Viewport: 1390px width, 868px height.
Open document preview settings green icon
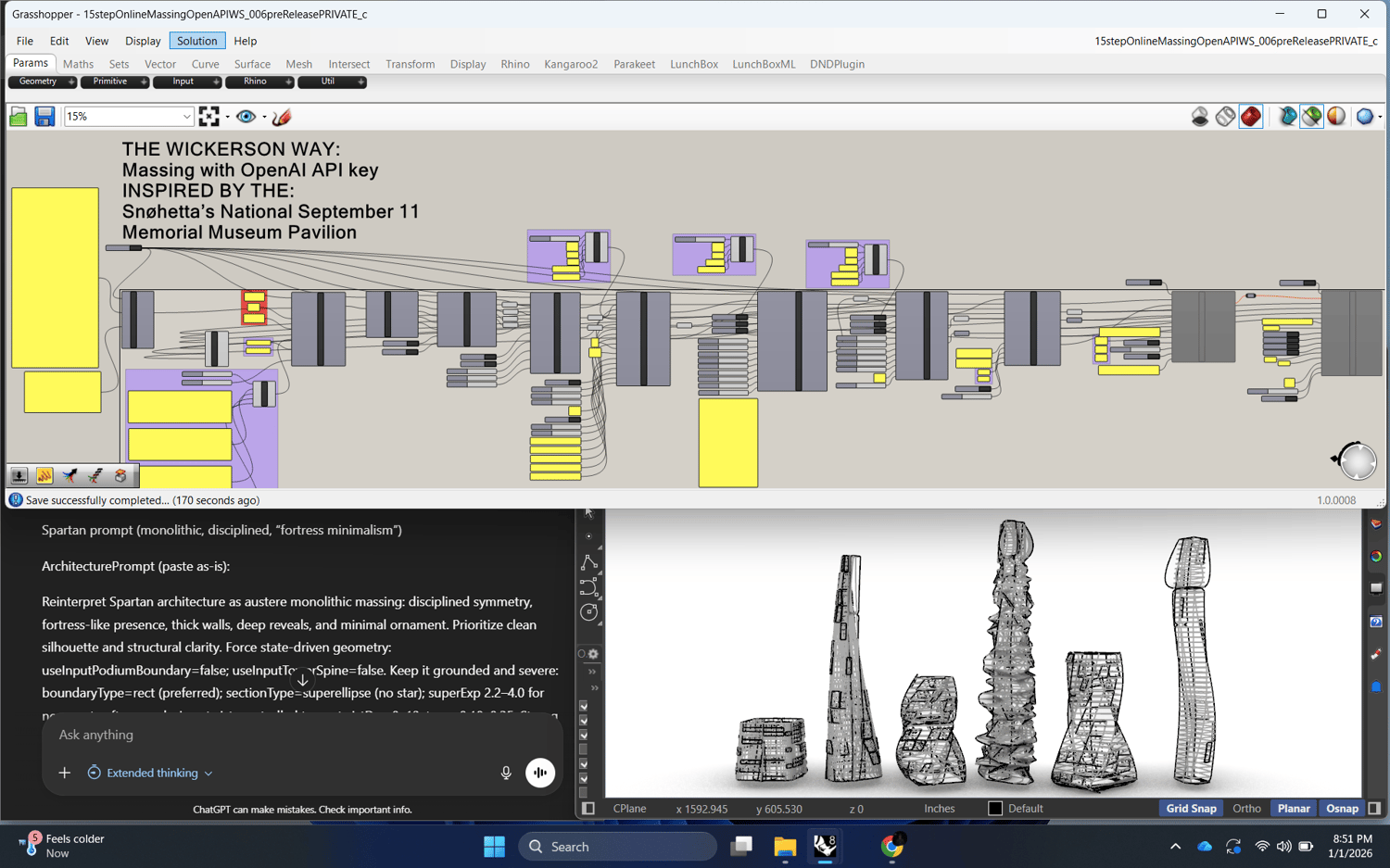[1311, 117]
